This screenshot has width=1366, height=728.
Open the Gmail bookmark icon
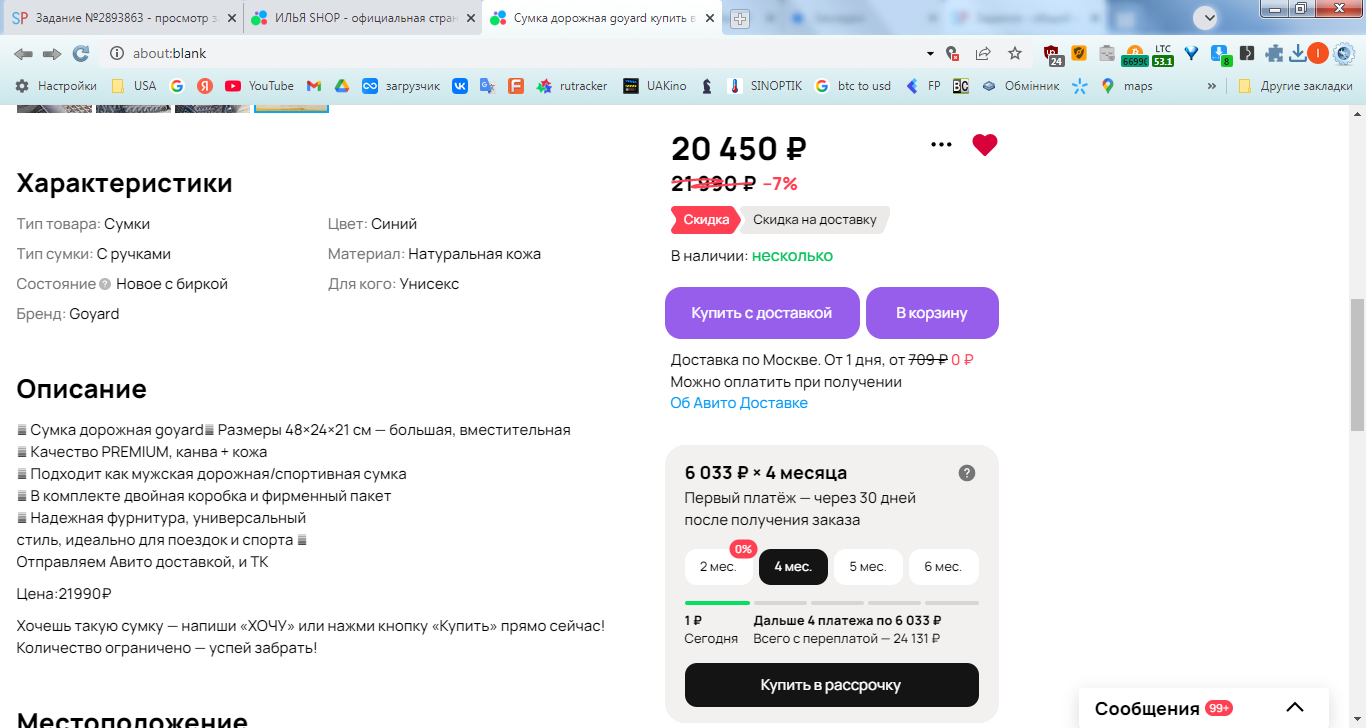pos(314,86)
